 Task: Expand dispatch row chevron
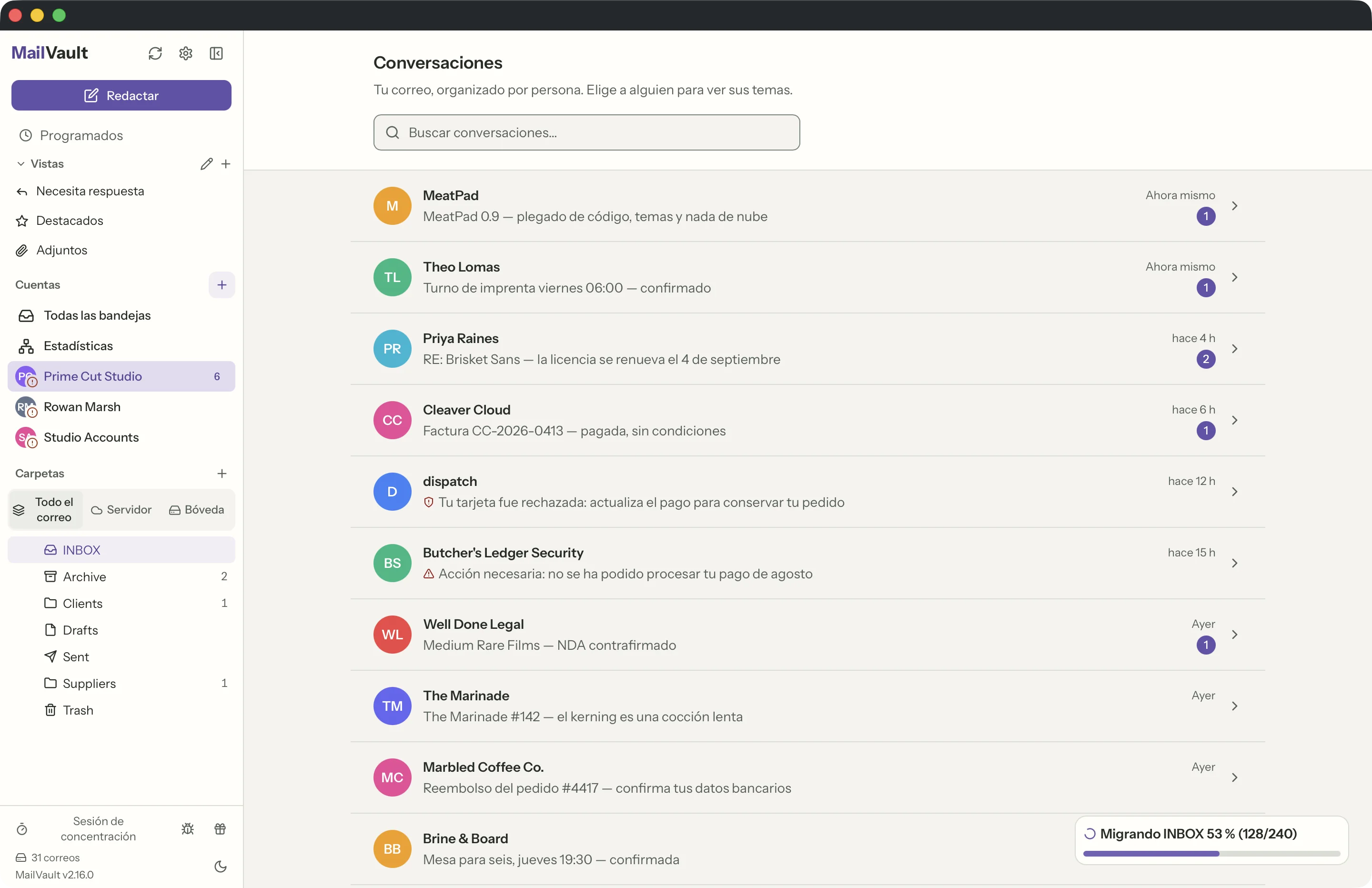[x=1234, y=492]
